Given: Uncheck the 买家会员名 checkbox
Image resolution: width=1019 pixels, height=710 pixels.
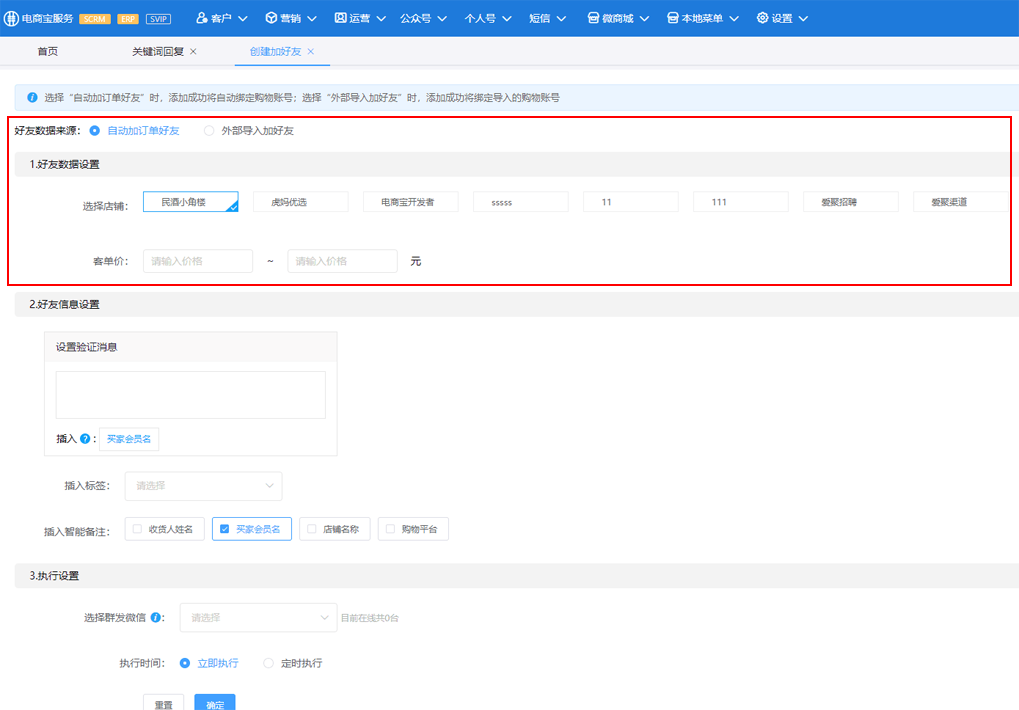Looking at the screenshot, I should click(224, 529).
